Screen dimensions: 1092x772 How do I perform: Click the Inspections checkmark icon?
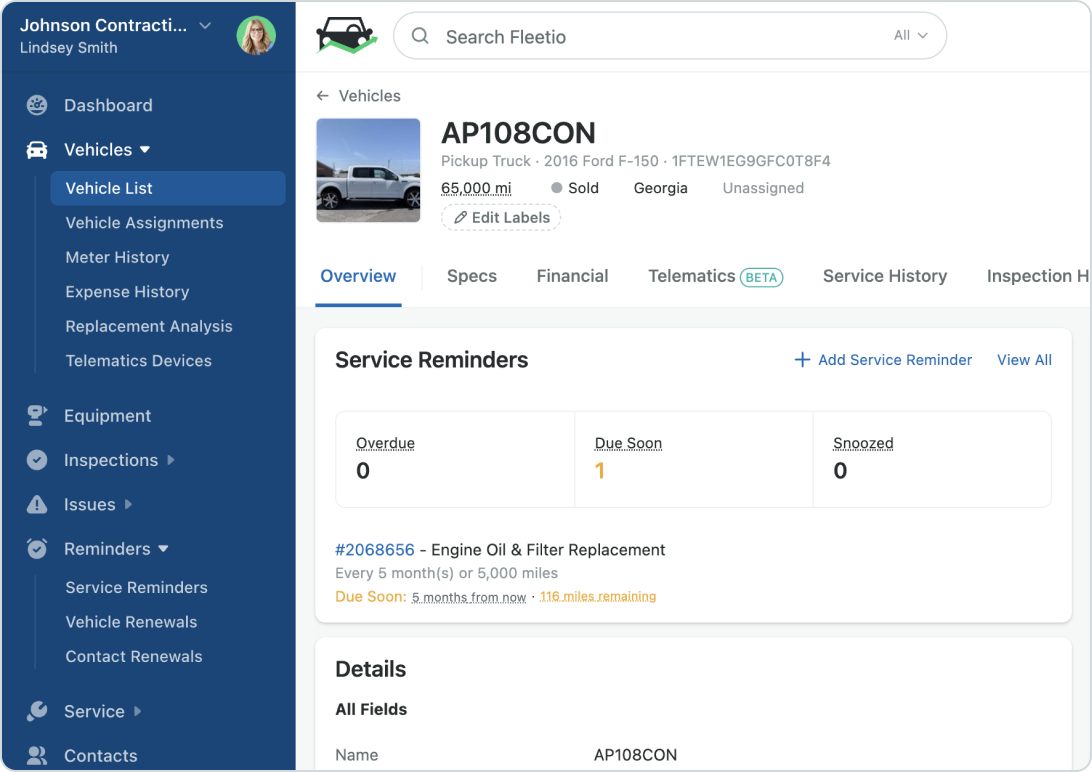click(x=37, y=460)
